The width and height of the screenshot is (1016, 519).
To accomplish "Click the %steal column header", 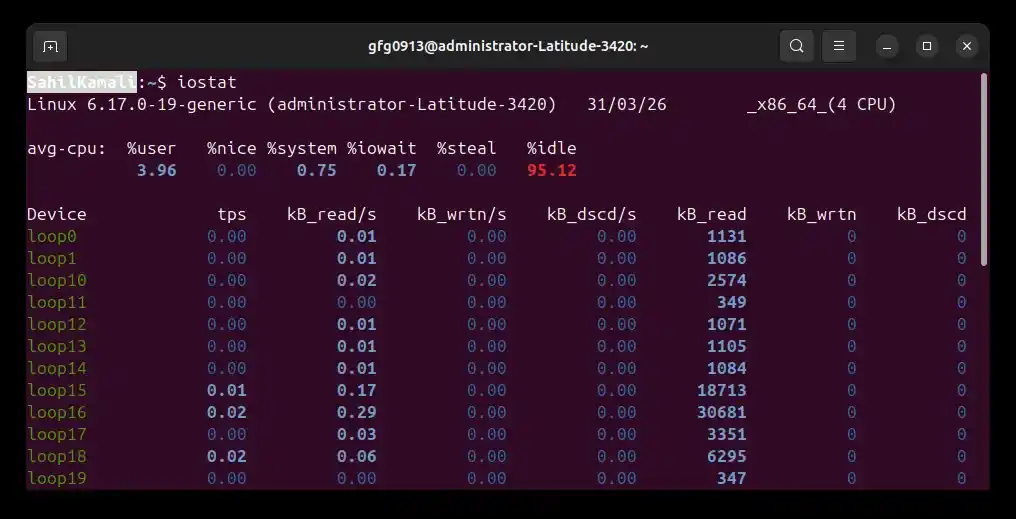I will pyautogui.click(x=467, y=148).
